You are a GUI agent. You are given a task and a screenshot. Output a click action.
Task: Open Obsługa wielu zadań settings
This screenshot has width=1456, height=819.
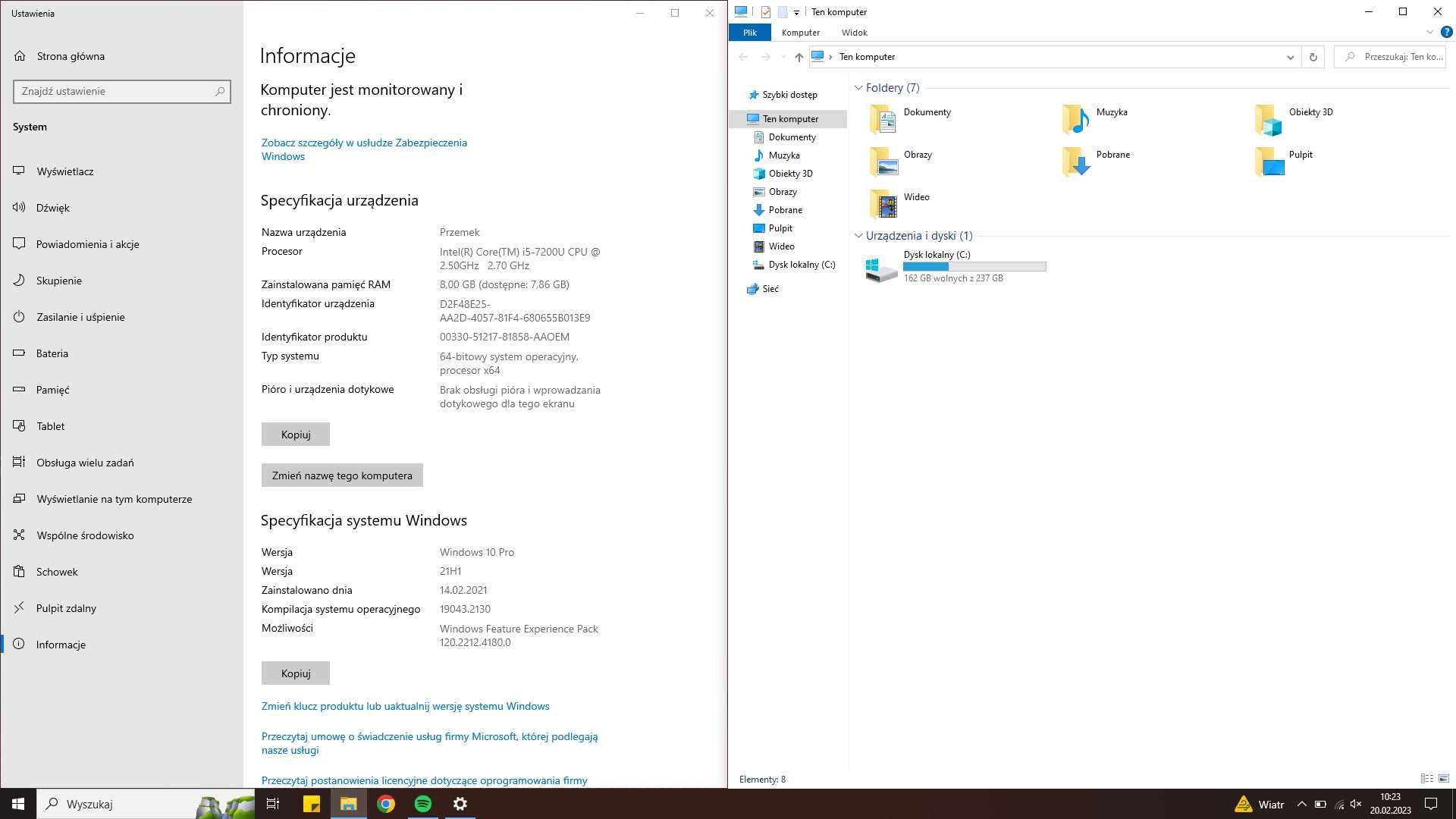(x=121, y=463)
